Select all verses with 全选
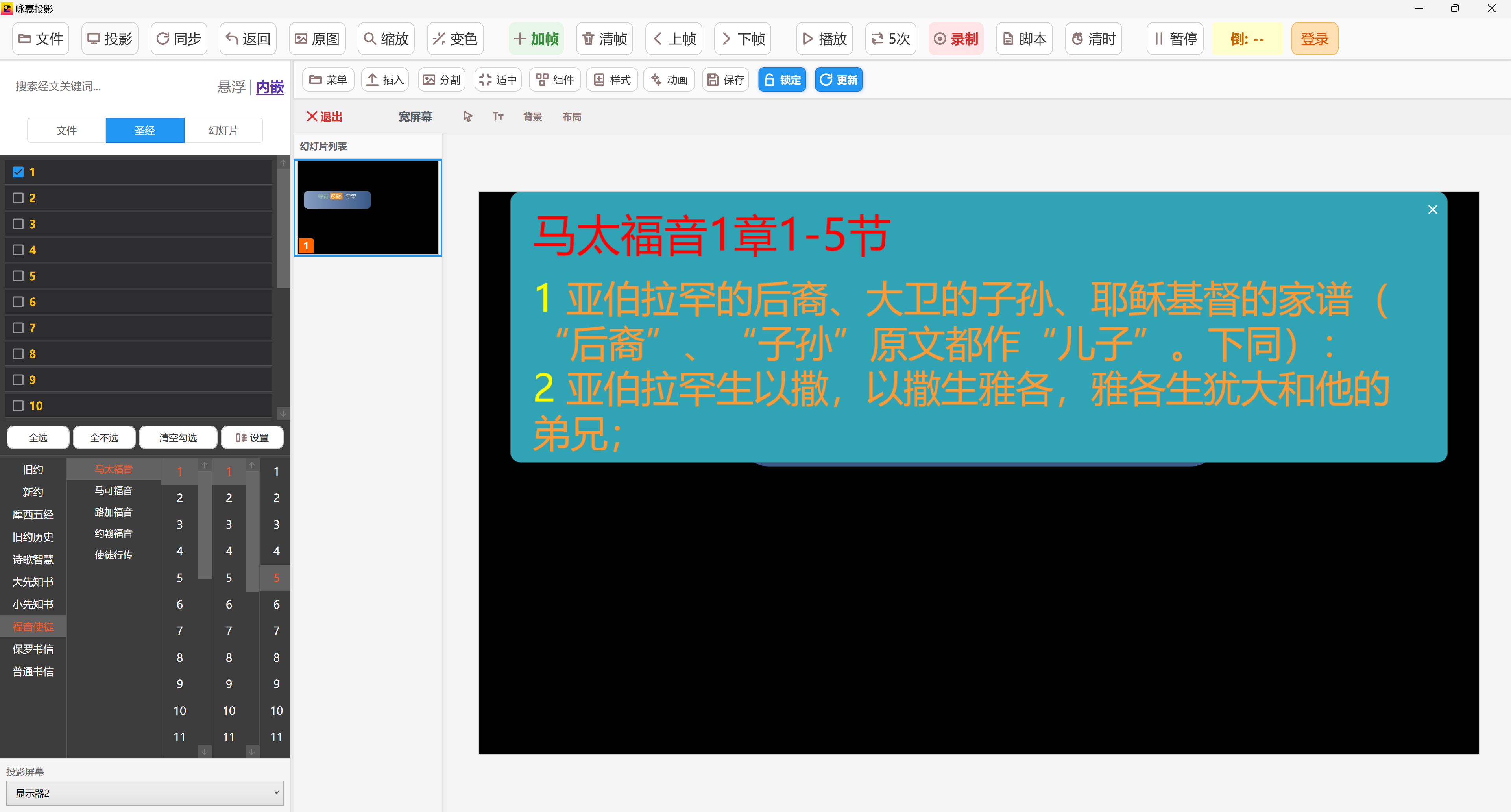Screen dimensions: 1511x812 [37, 437]
